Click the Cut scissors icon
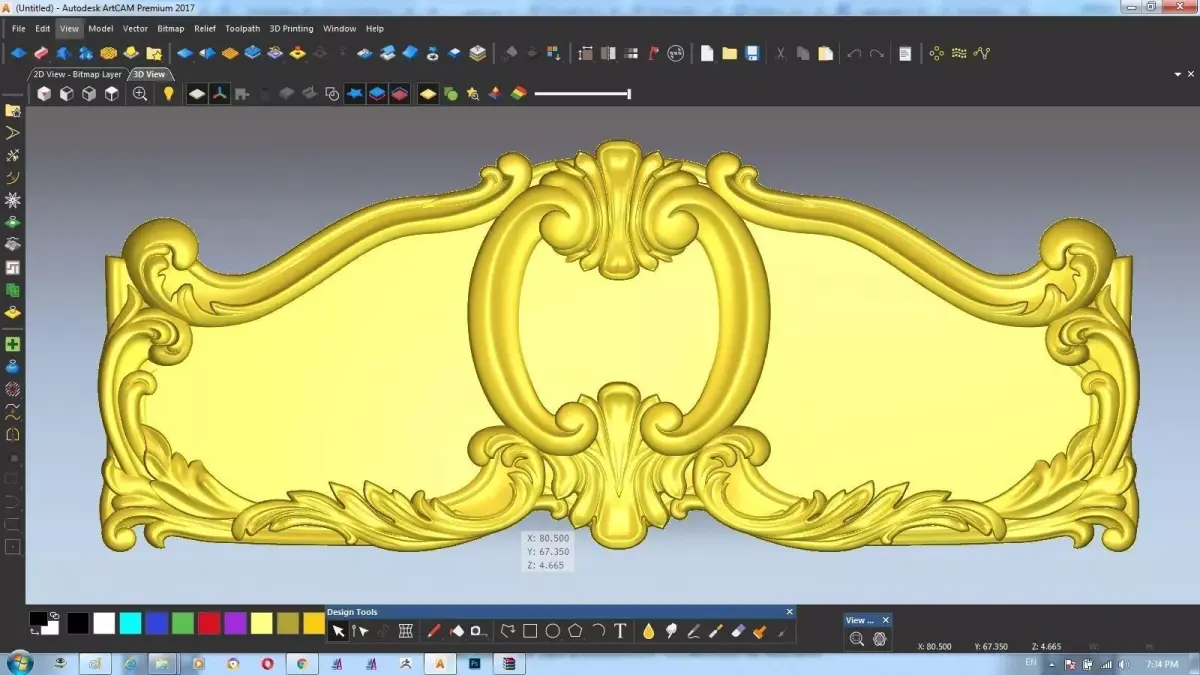The height and width of the screenshot is (675, 1200). pyautogui.click(x=780, y=53)
